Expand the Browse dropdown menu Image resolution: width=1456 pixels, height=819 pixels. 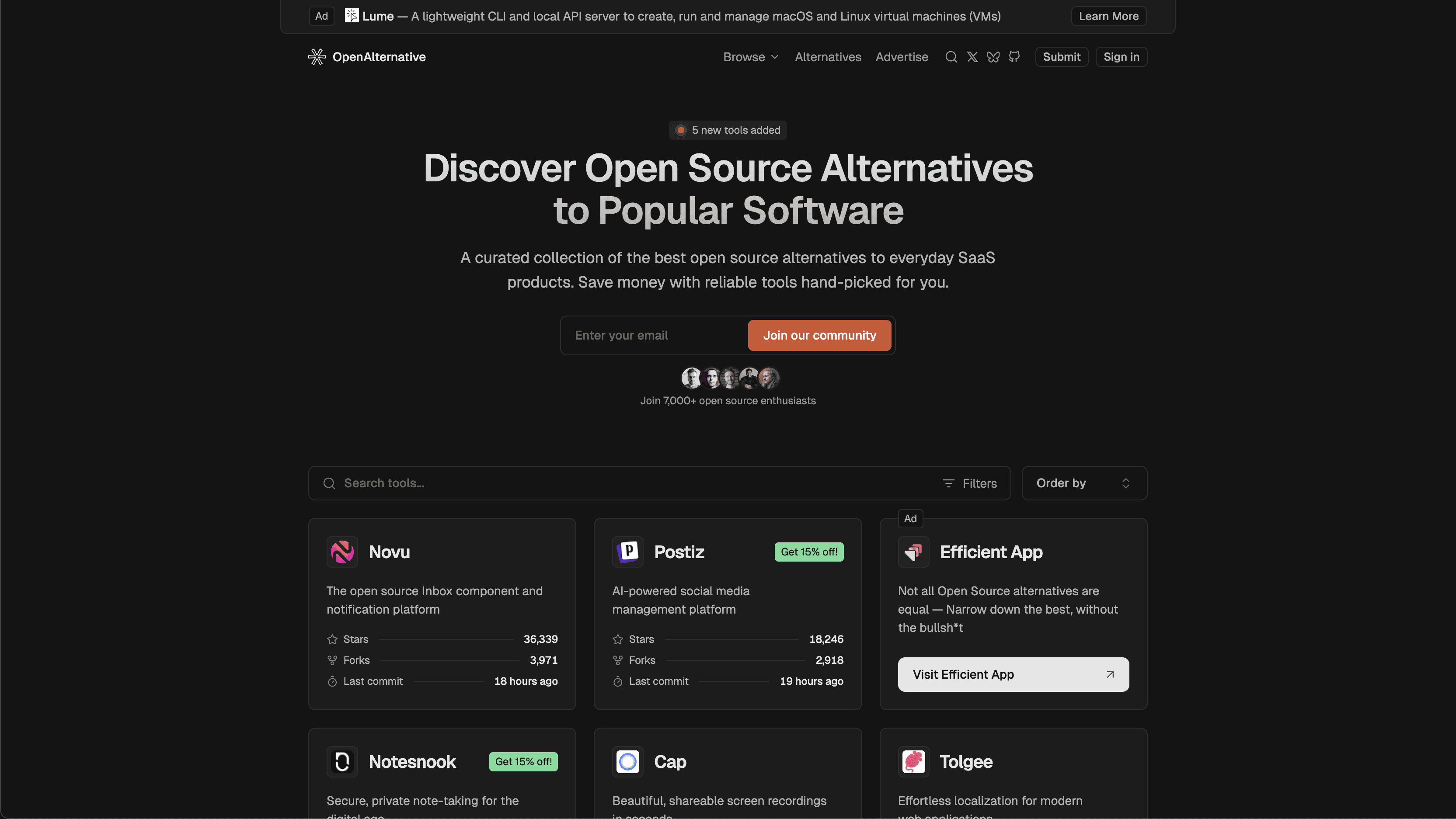point(751,57)
